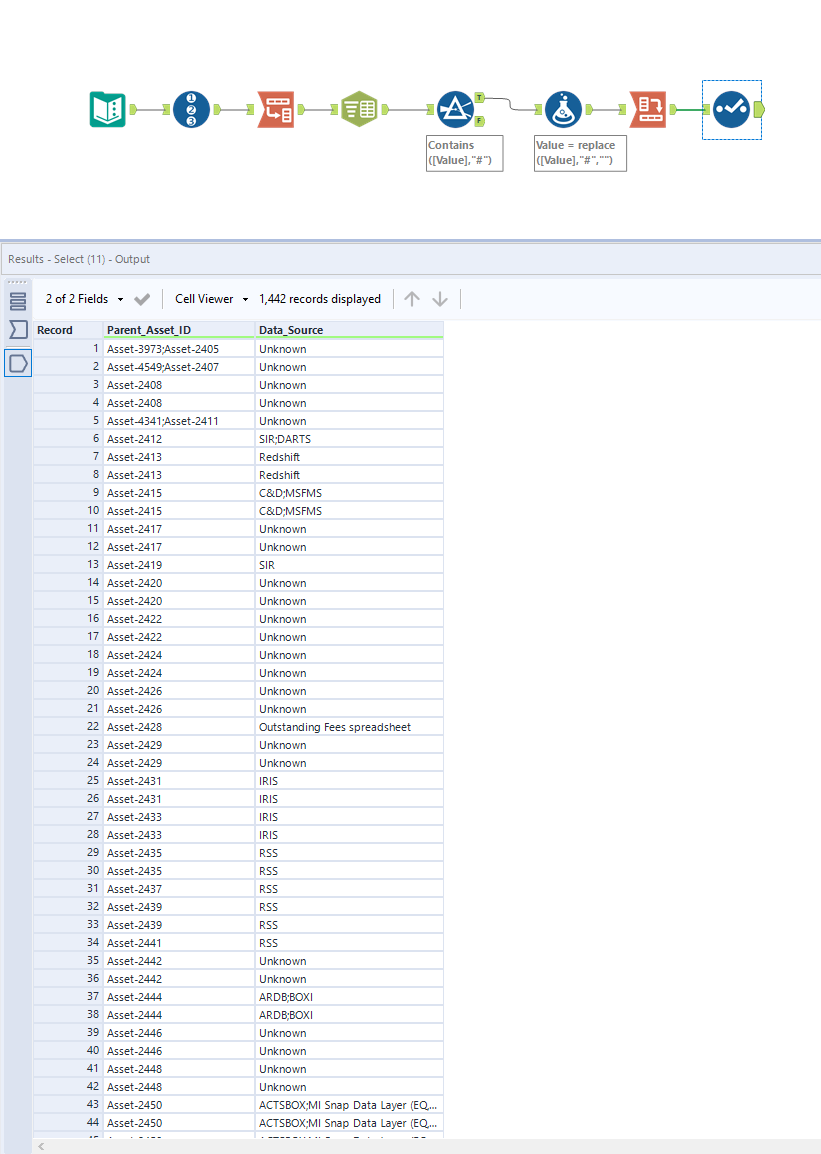821x1154 pixels.
Task: Click the Cross Tab tool icon
Action: click(x=647, y=109)
